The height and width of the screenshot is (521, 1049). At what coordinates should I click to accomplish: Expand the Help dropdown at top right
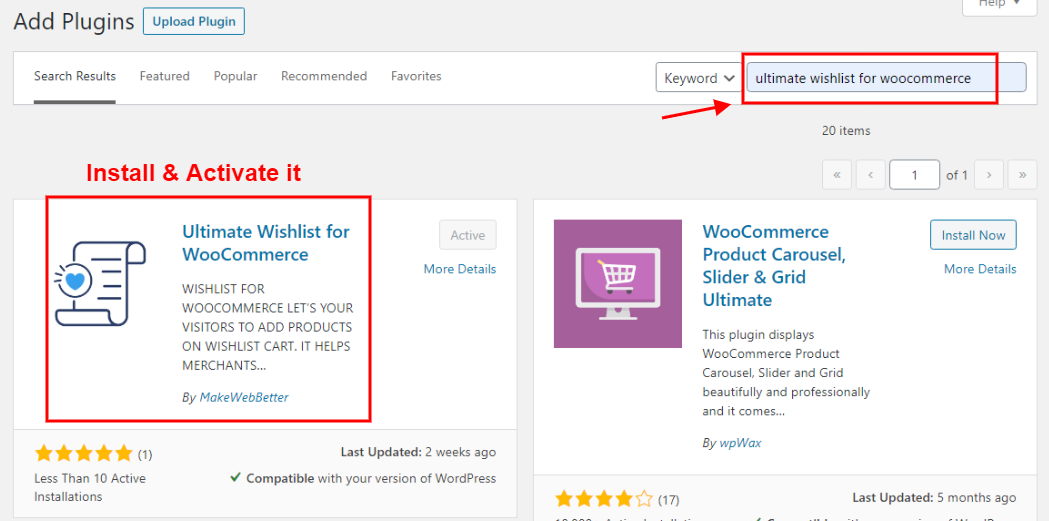tap(1000, 5)
